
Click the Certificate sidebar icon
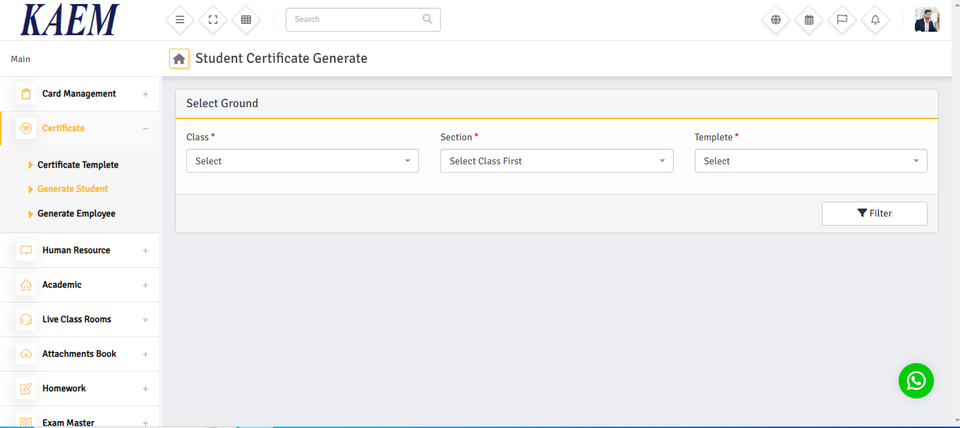pyautogui.click(x=26, y=129)
